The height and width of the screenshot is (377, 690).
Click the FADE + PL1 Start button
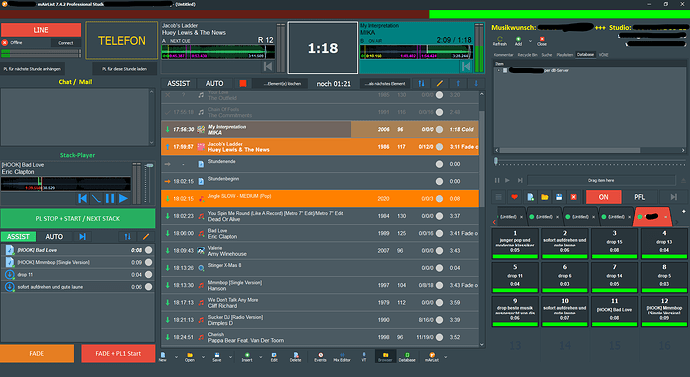pos(118,353)
